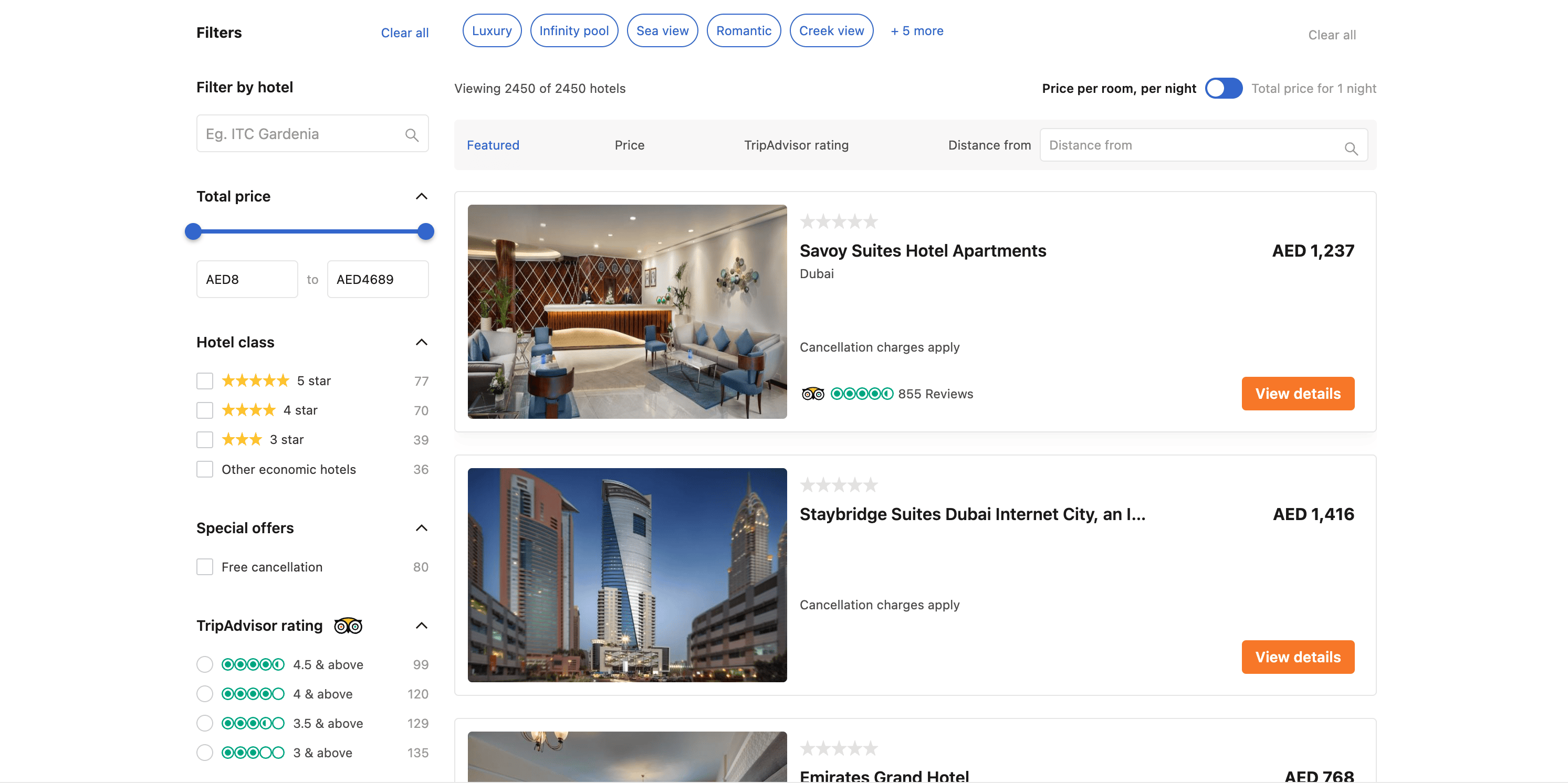View details for Staybridge Suites Dubai Internet City
The image size is (1568, 783).
pos(1298,657)
